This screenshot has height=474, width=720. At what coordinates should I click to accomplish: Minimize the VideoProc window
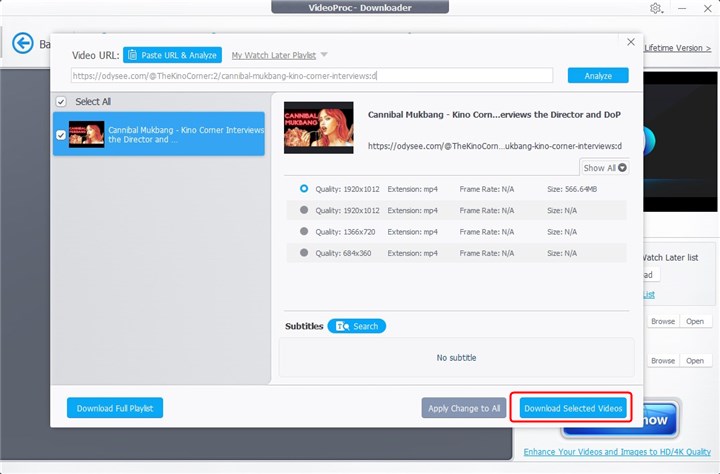coord(682,8)
